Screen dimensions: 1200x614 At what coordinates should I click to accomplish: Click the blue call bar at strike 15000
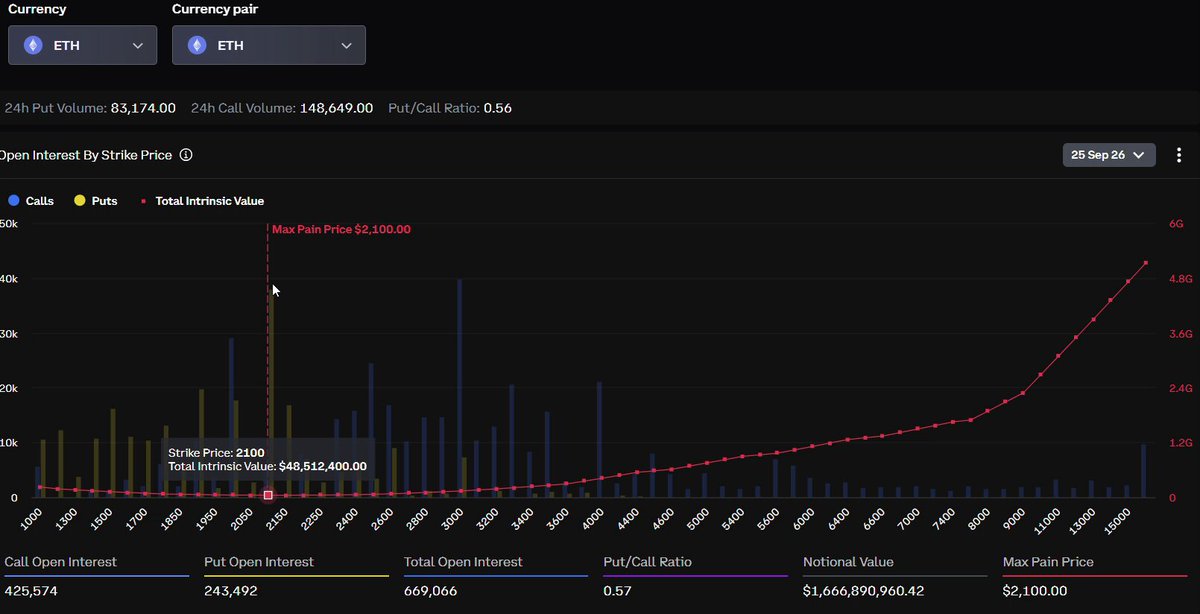(x=1143, y=470)
